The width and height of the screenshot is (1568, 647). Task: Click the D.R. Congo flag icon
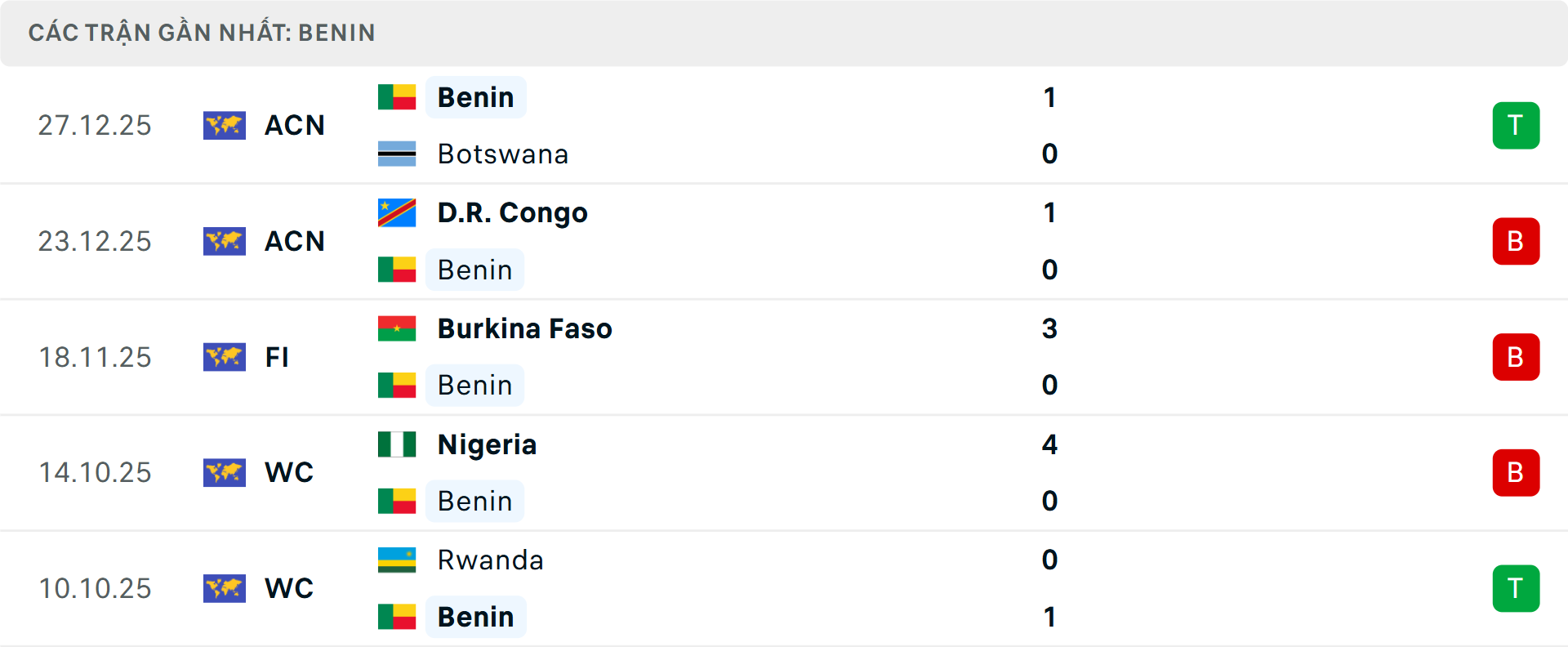[x=397, y=212]
